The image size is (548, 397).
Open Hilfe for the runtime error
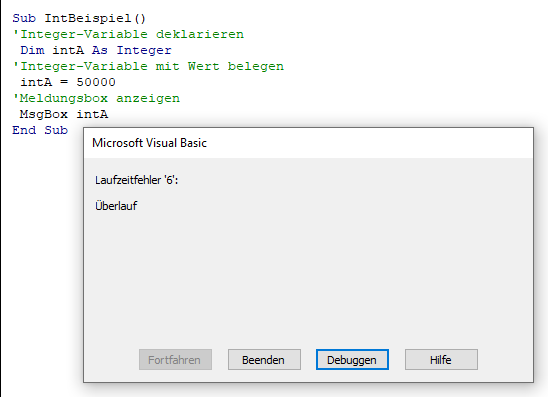pyautogui.click(x=441, y=360)
